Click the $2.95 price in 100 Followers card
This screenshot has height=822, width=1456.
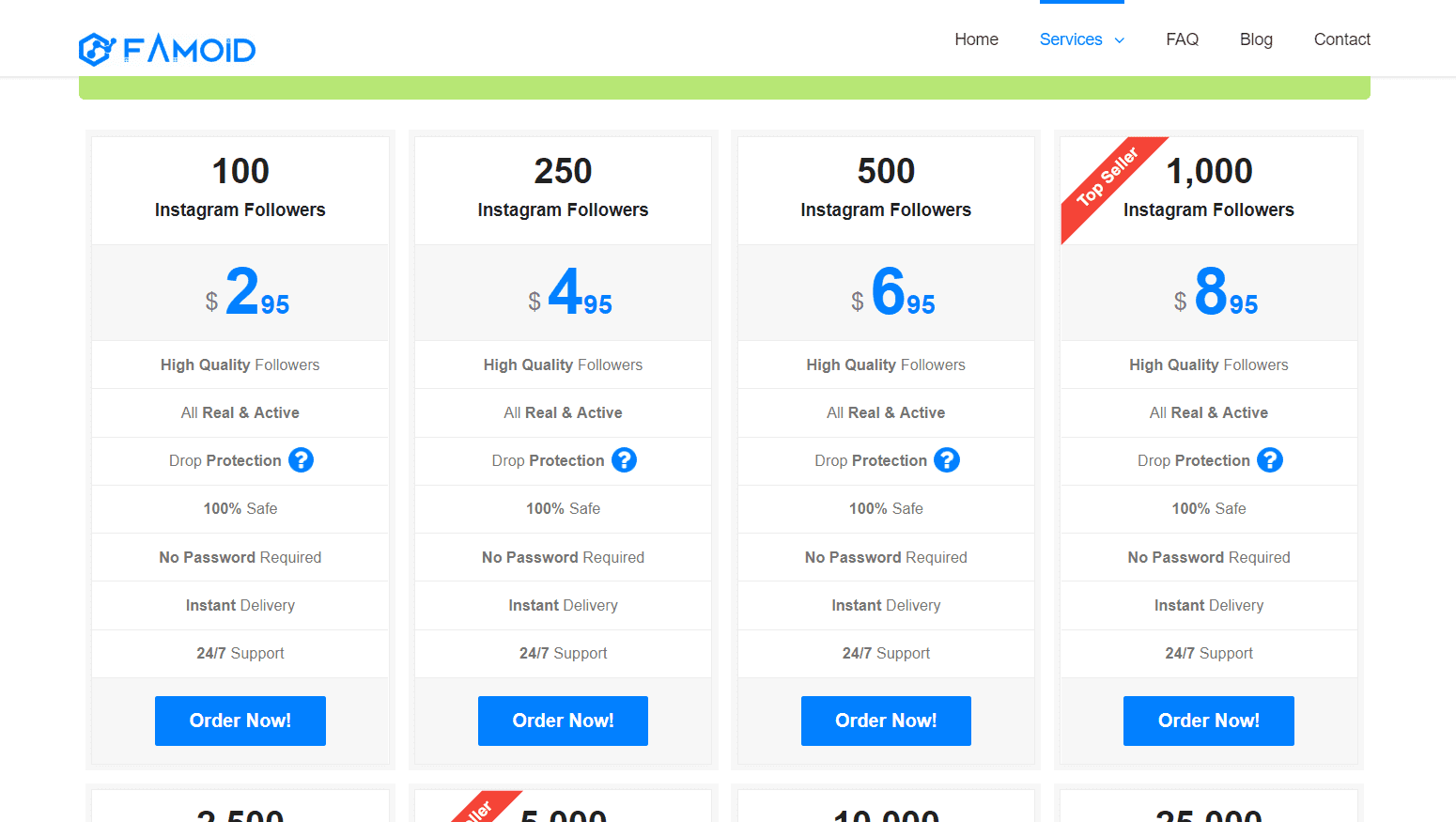pyautogui.click(x=248, y=292)
